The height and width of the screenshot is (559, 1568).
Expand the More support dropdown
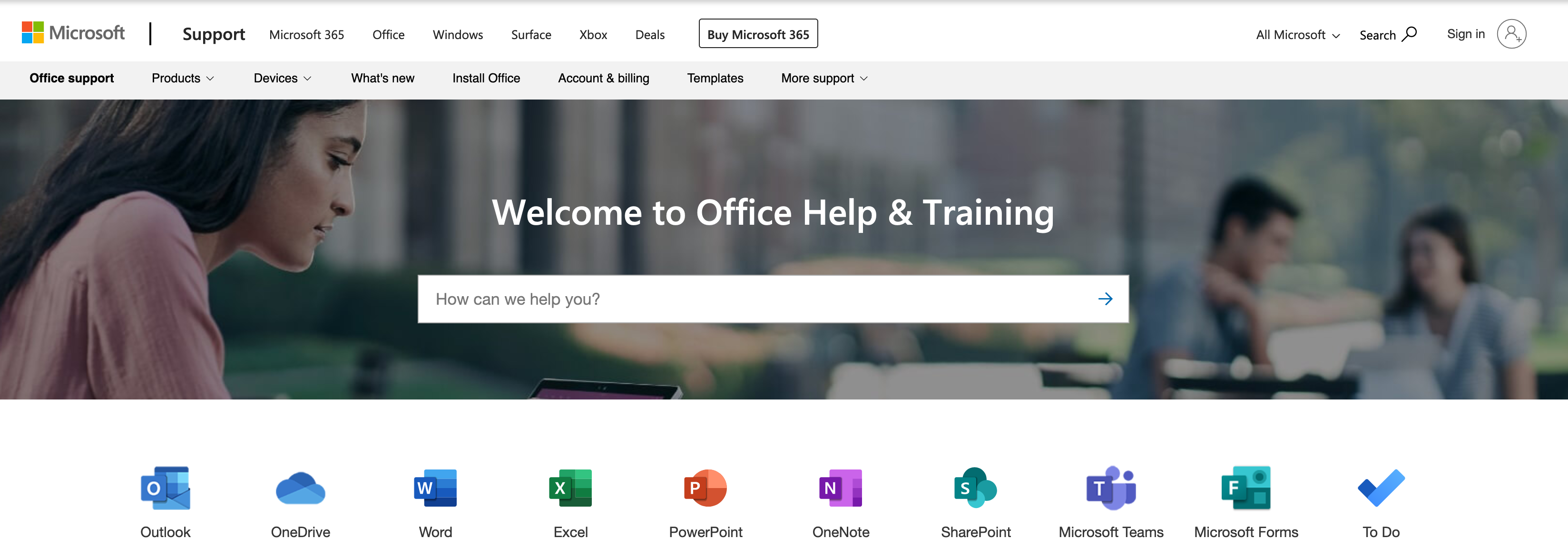click(824, 79)
